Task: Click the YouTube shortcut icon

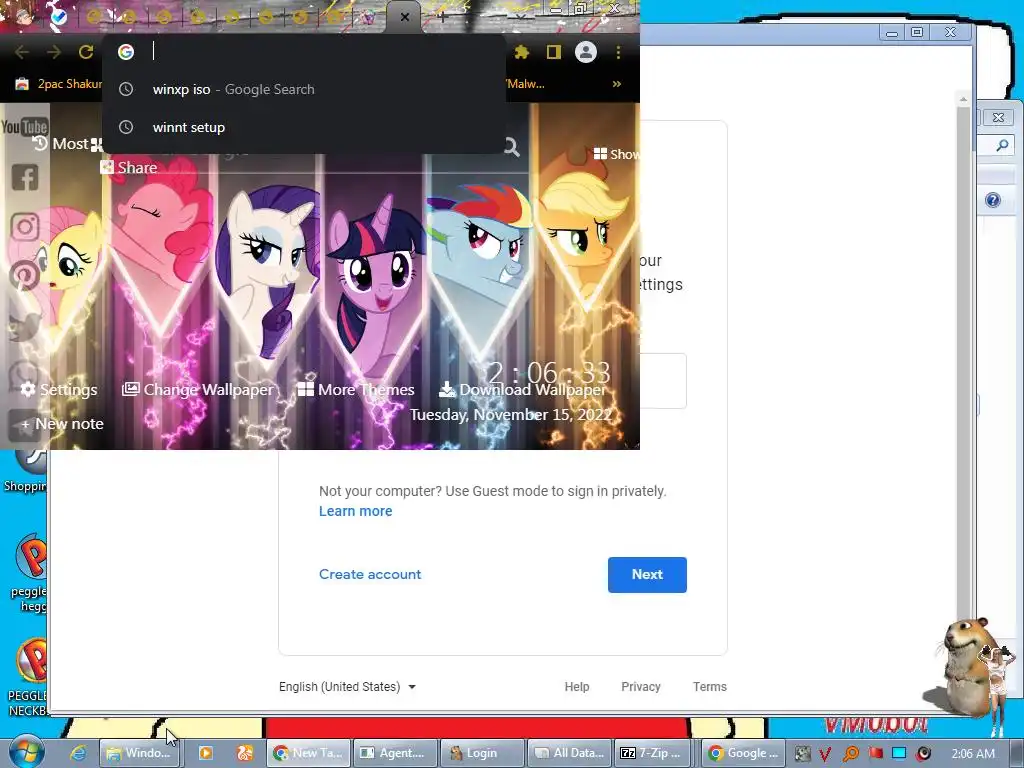Action: pyautogui.click(x=25, y=126)
